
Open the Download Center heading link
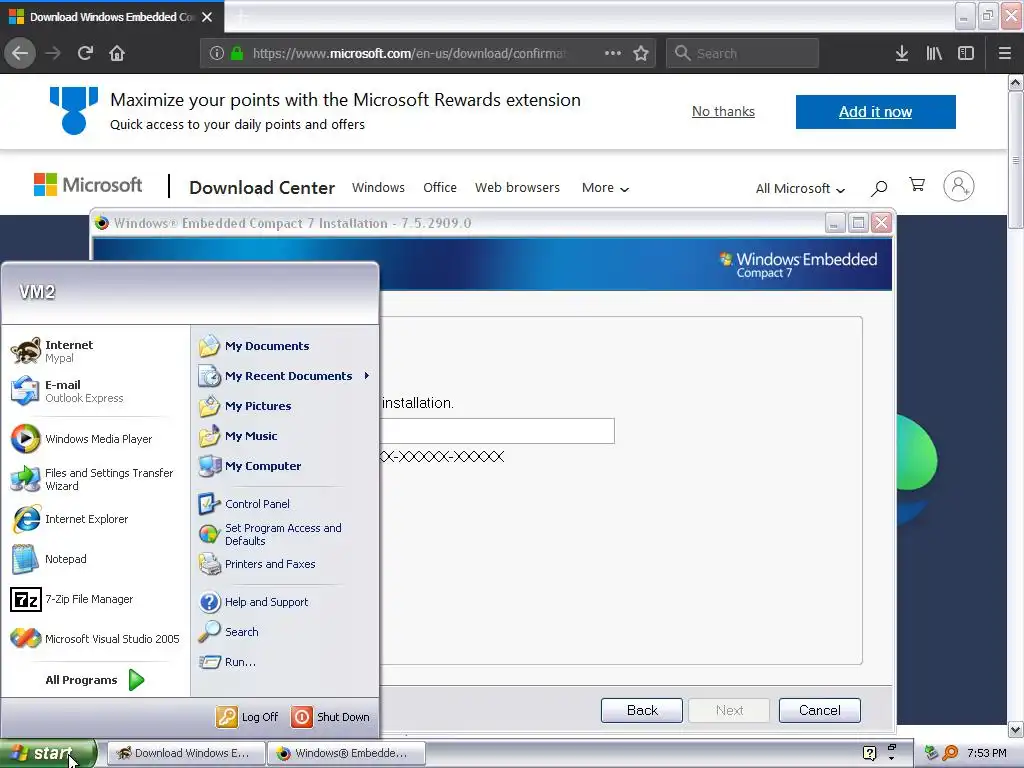tap(262, 188)
